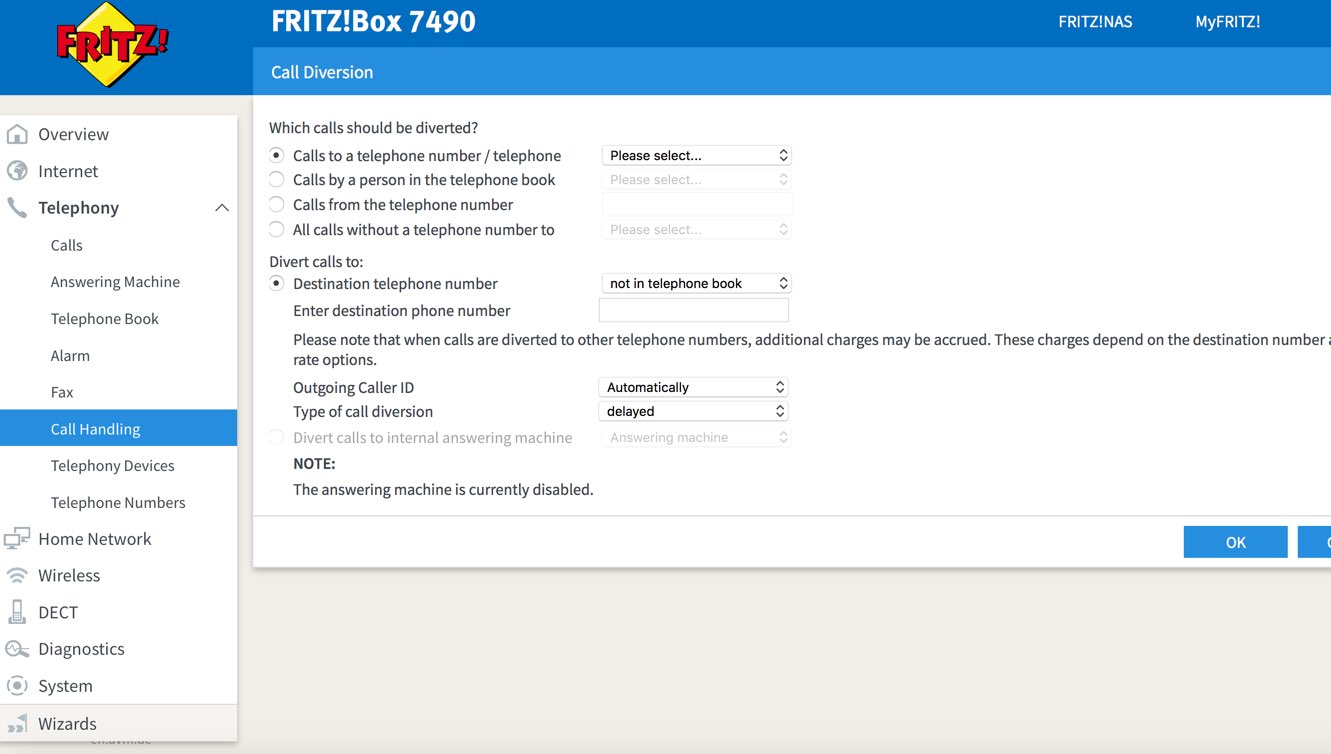Click the Internet globe icon

[17, 171]
